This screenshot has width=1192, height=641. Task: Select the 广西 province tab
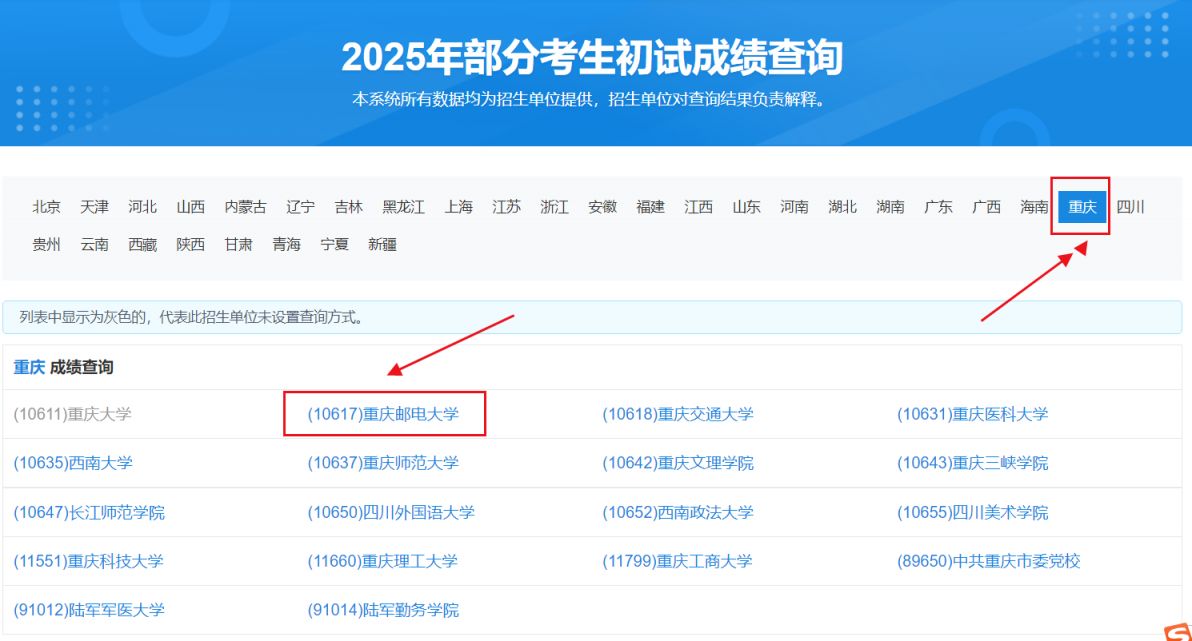click(x=986, y=207)
